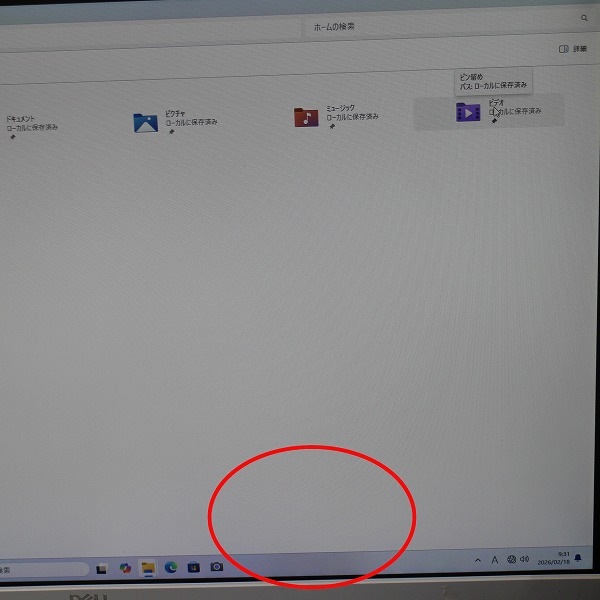Expand hidden system tray icons chevron
Screen dimensions: 600x600
pyautogui.click(x=477, y=560)
